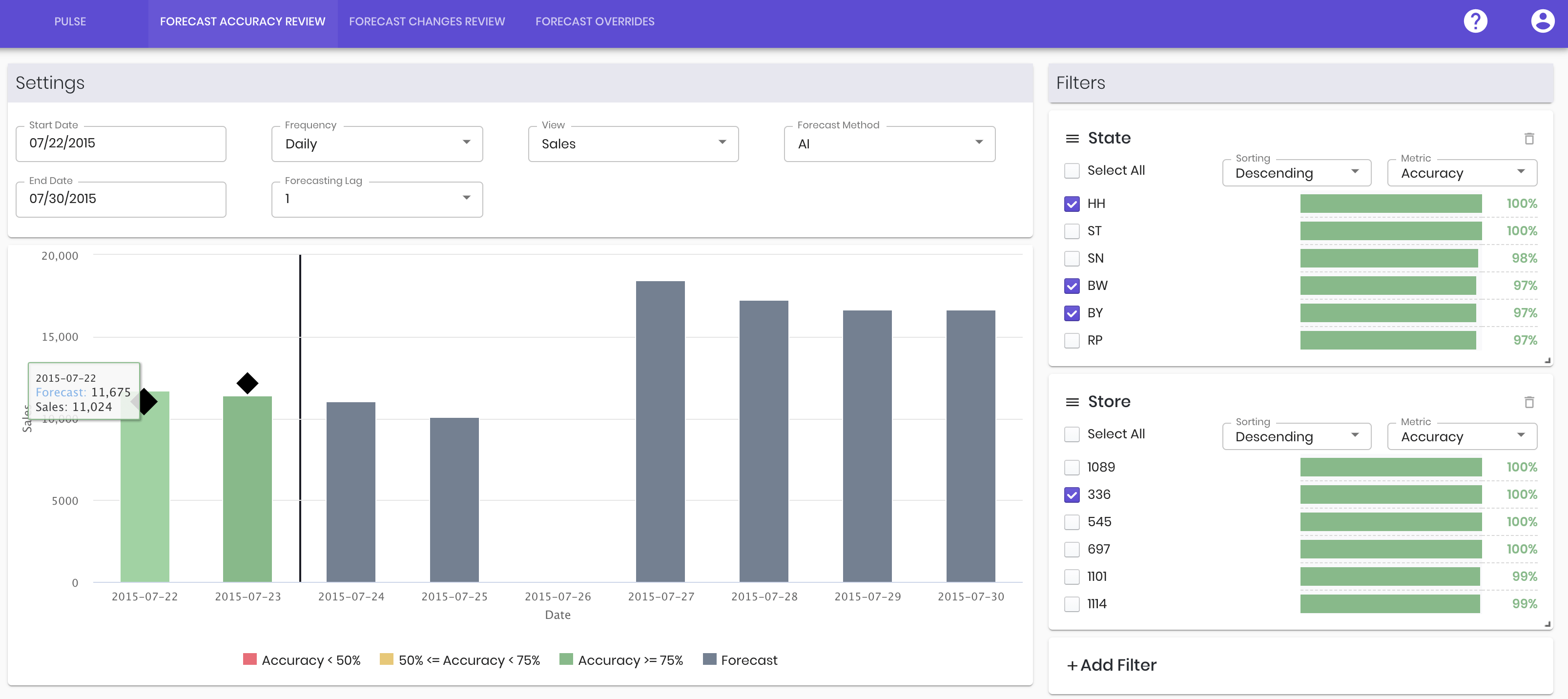Delete the State filter with trash icon
The image size is (1568, 699).
[1528, 138]
